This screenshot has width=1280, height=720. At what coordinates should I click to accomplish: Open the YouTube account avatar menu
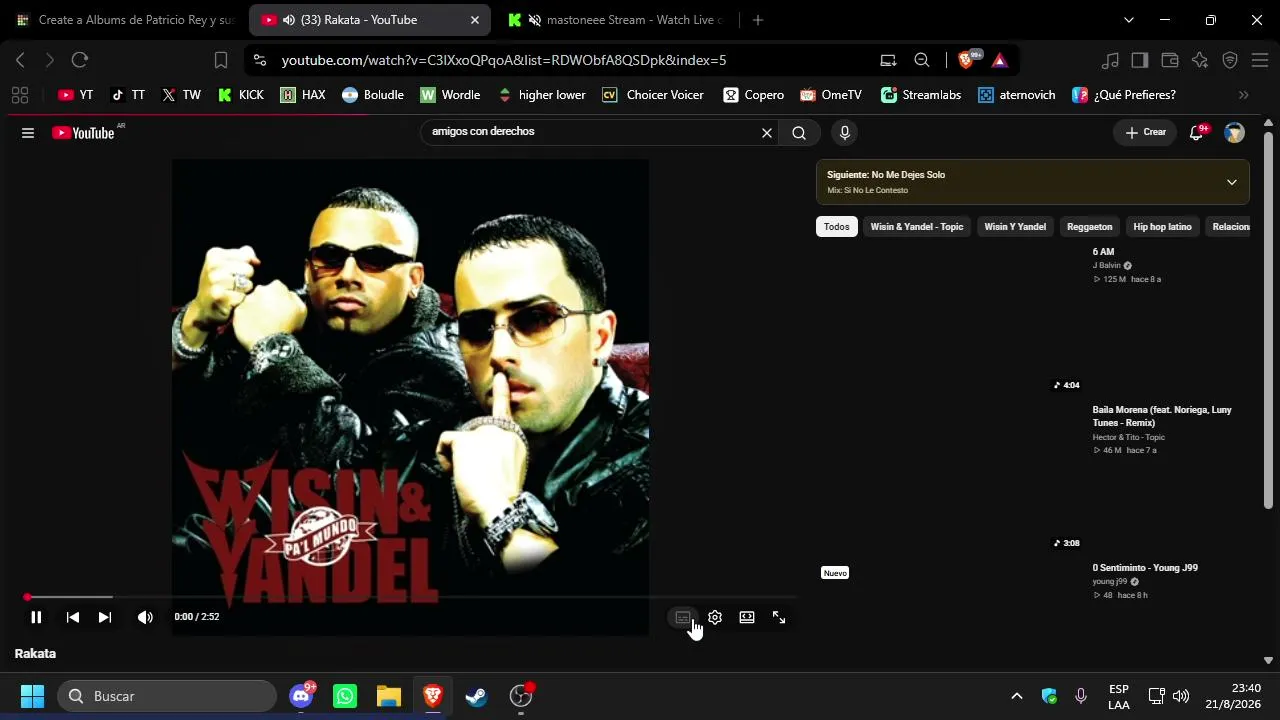click(x=1235, y=132)
